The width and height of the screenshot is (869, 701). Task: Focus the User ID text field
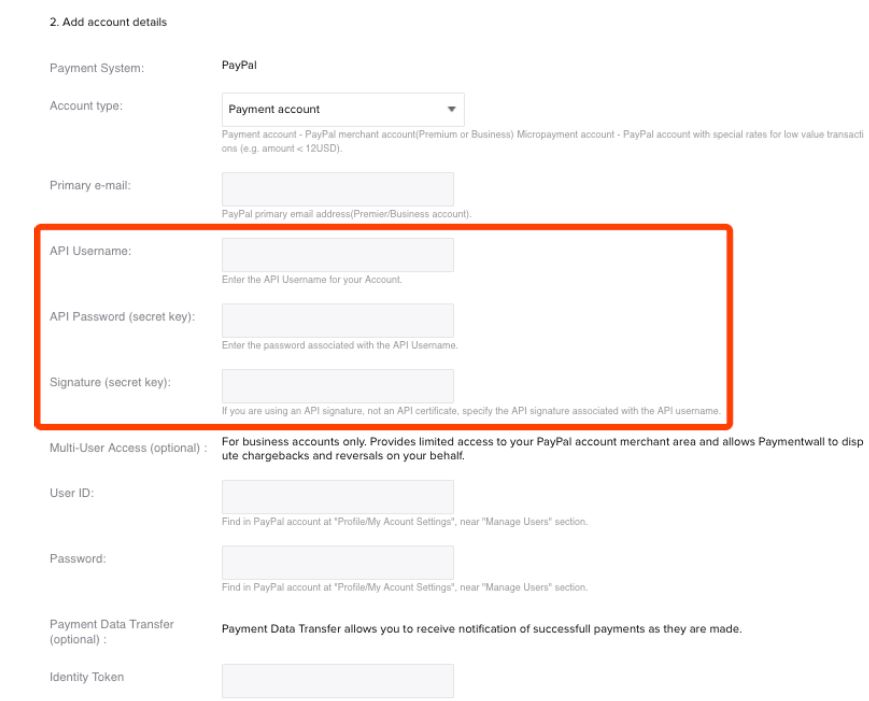click(x=338, y=497)
